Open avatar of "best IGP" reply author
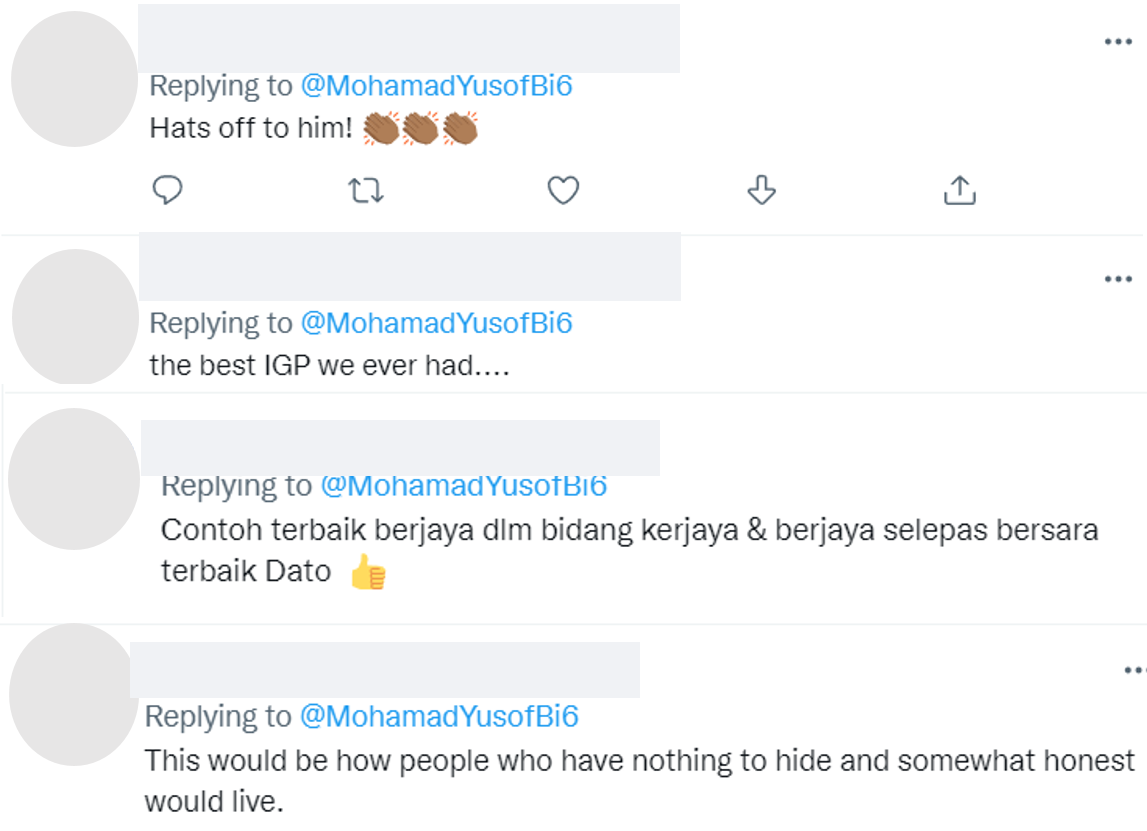Viewport: 1147px width, 831px height. [x=75, y=316]
